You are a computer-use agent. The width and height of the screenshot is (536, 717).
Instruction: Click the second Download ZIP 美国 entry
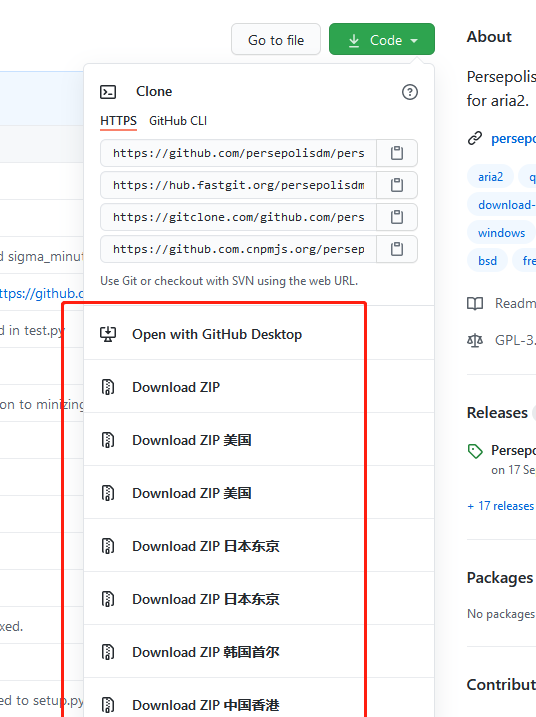259,493
